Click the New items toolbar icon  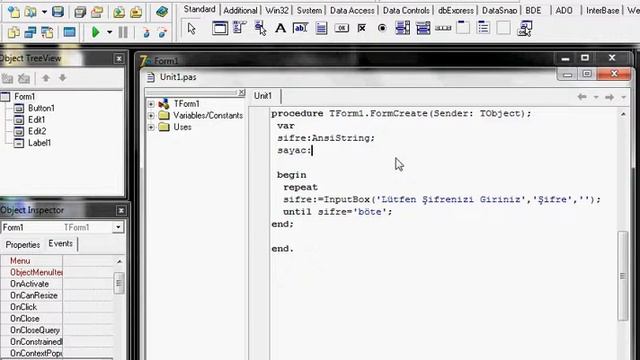13,12
